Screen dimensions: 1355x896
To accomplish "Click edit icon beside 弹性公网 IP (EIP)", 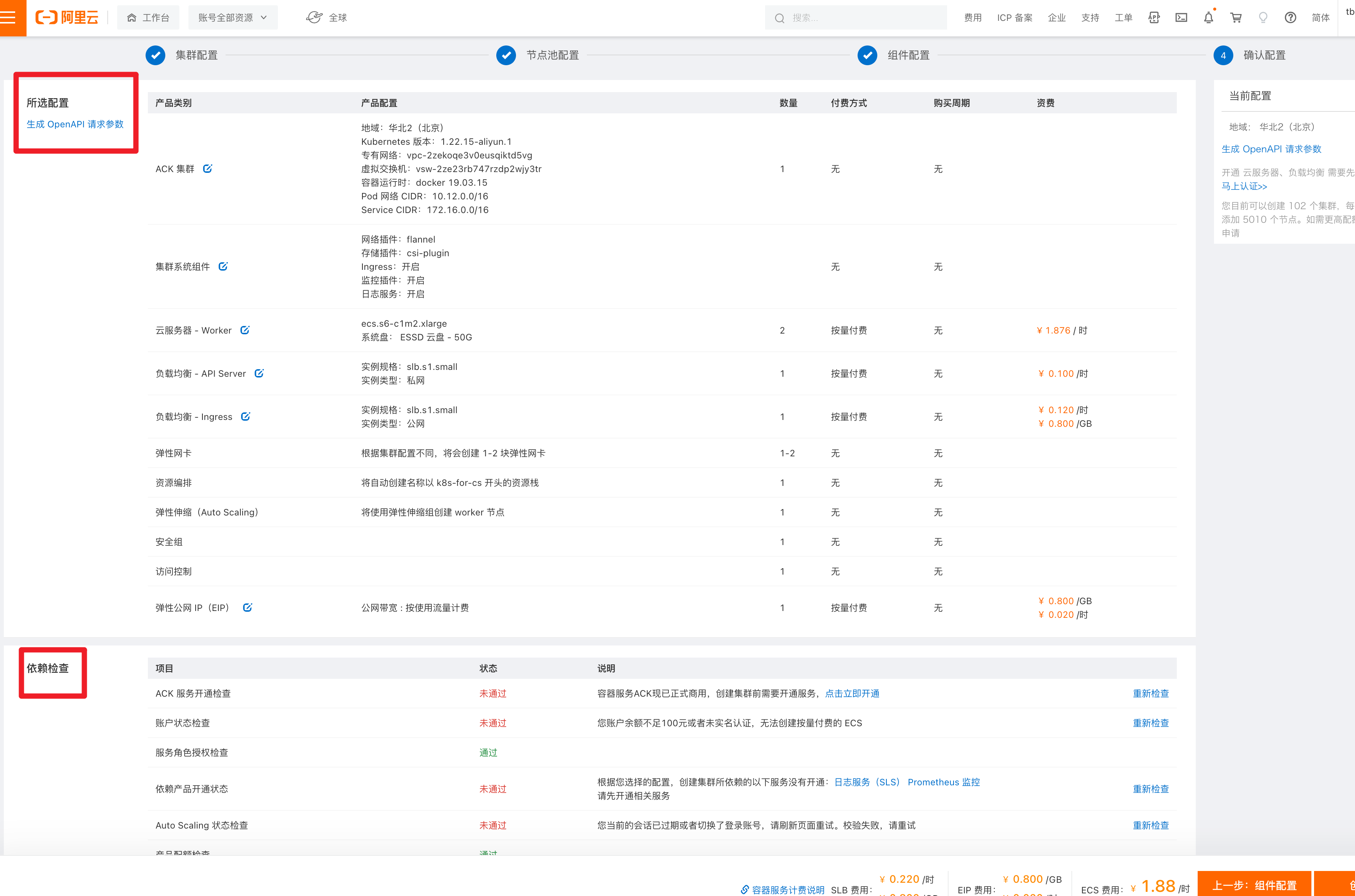I will [248, 608].
